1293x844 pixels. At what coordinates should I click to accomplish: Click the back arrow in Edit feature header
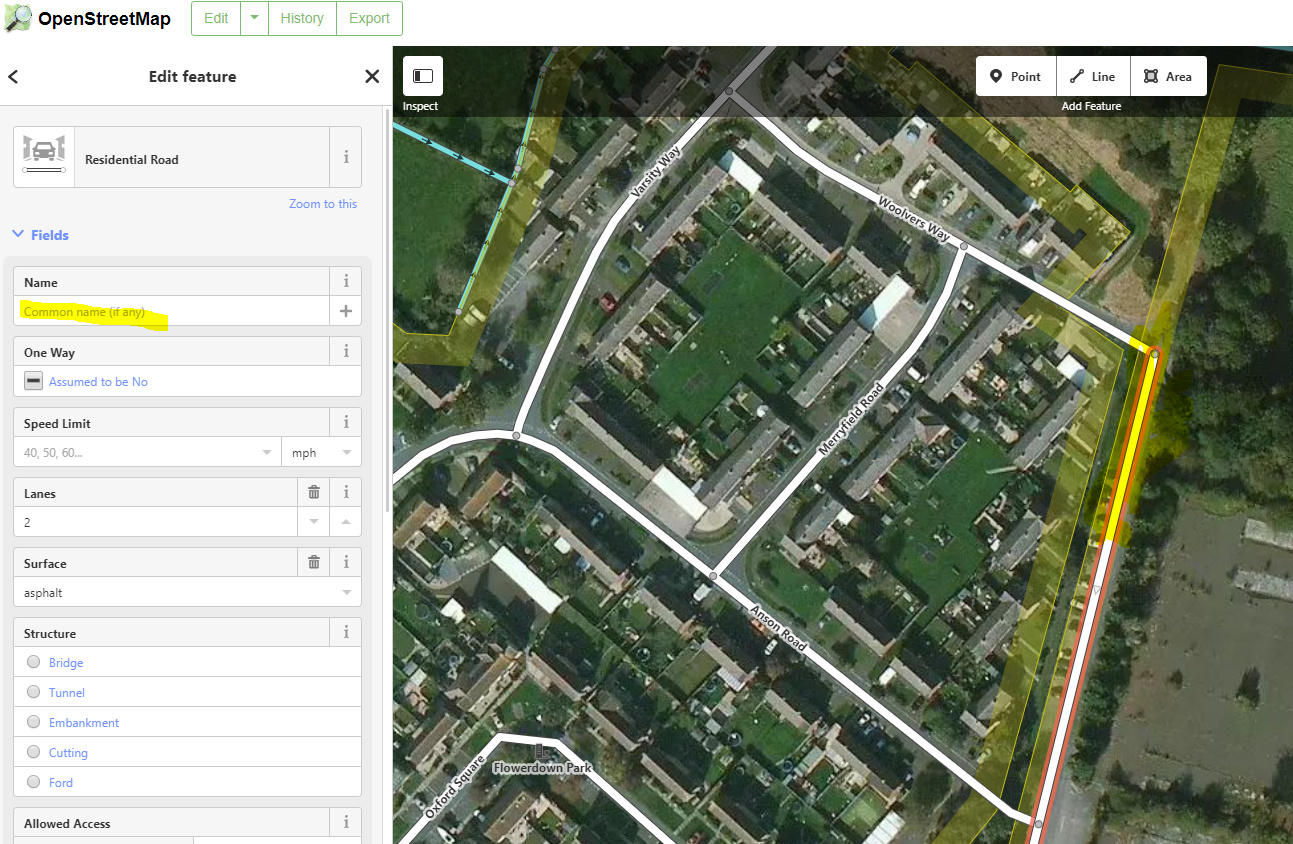[14, 77]
